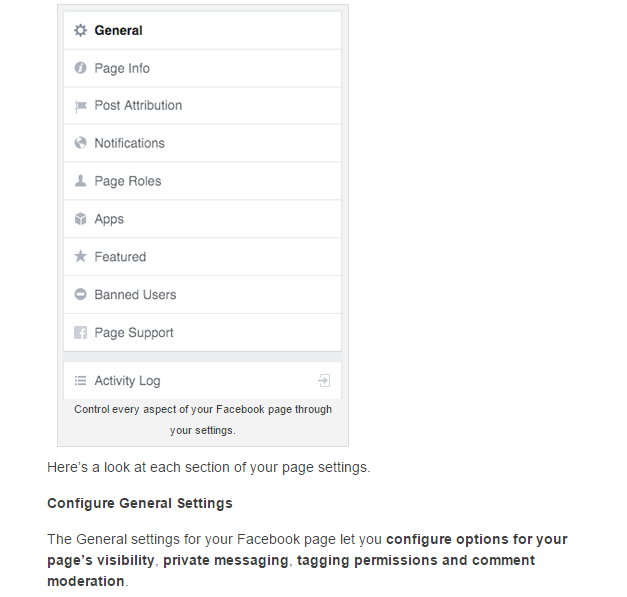
Task: Open the Featured section
Action: [x=120, y=257]
